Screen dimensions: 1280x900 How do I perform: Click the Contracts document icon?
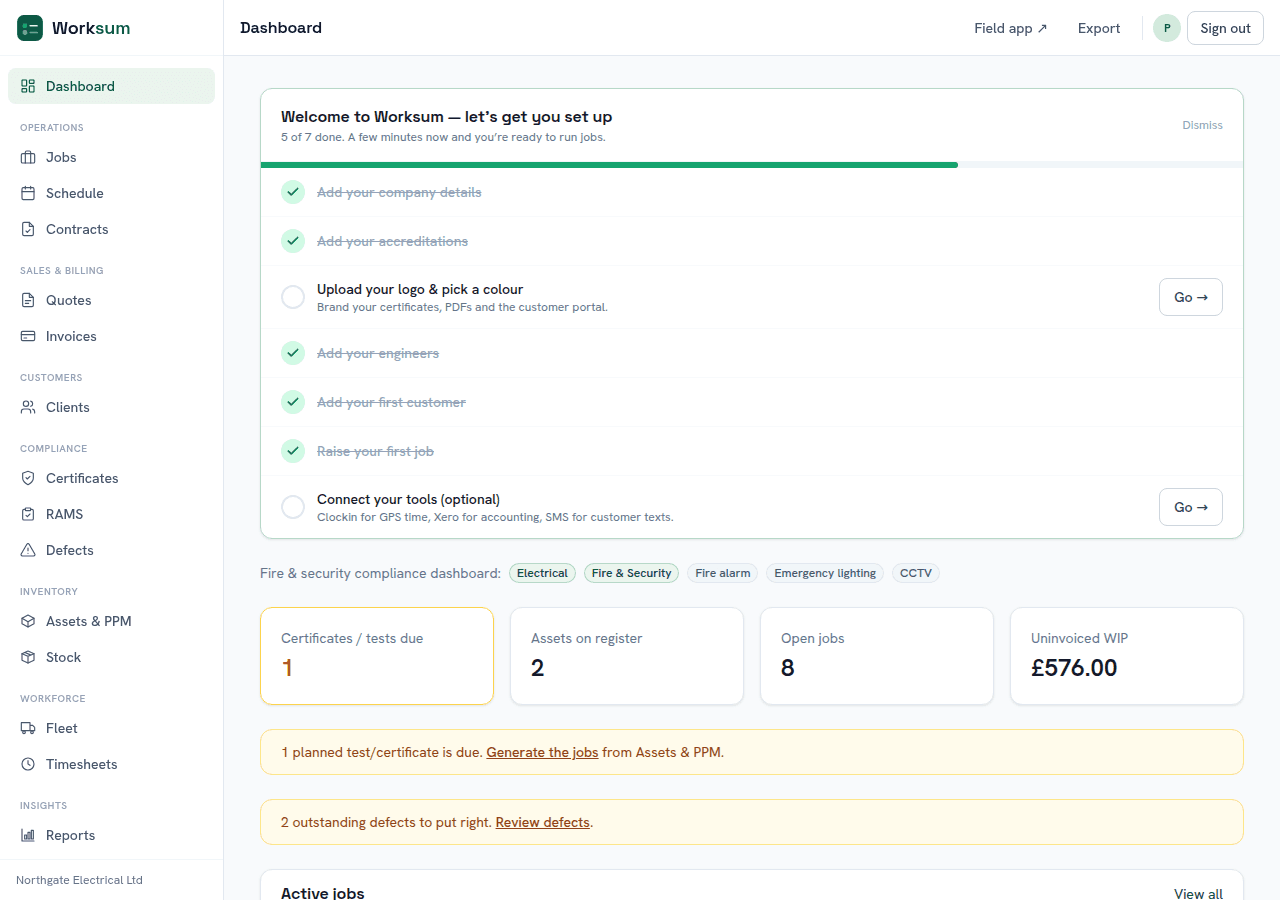(28, 229)
